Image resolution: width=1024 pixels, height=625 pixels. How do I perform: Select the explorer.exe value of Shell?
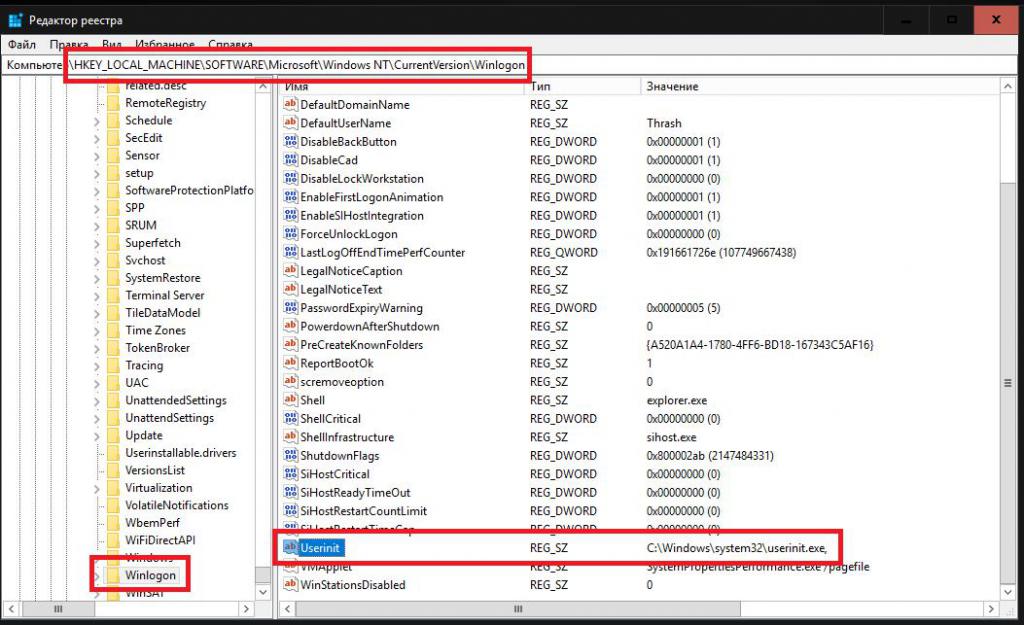pos(677,400)
